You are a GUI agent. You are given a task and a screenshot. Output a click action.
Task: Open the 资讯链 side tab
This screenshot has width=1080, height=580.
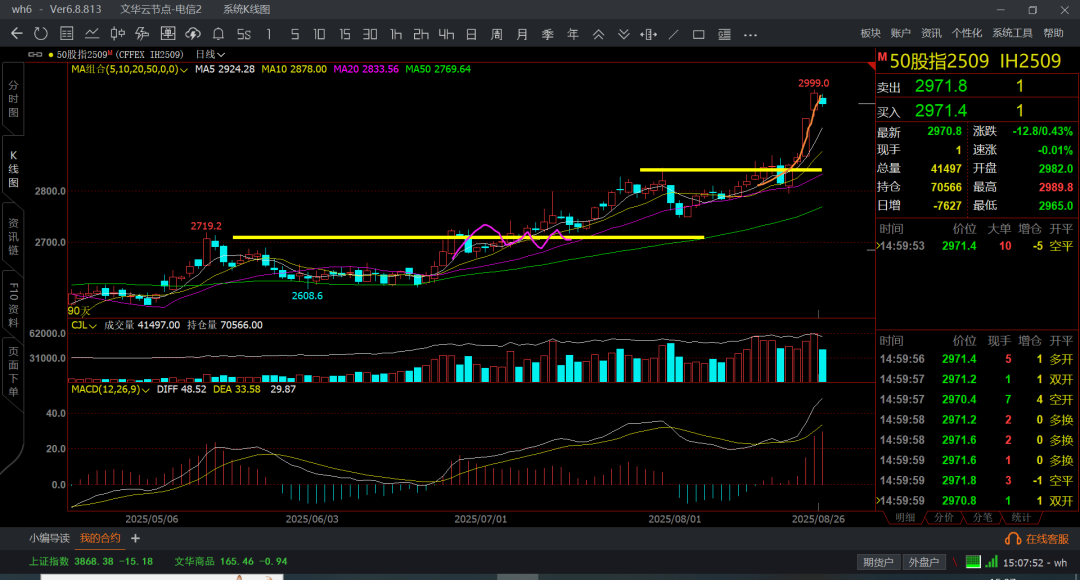pyautogui.click(x=13, y=237)
